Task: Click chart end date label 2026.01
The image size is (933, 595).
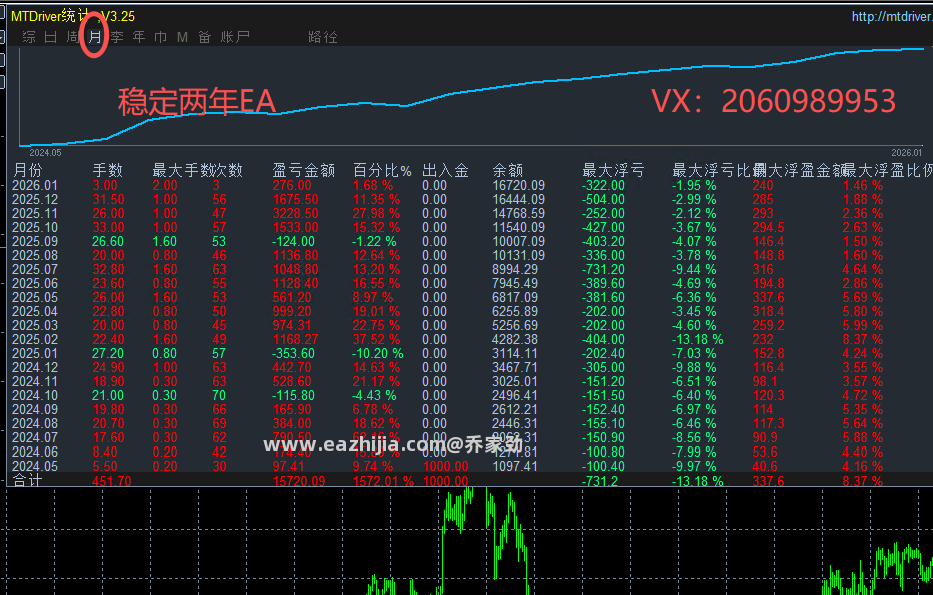Action: (907, 153)
